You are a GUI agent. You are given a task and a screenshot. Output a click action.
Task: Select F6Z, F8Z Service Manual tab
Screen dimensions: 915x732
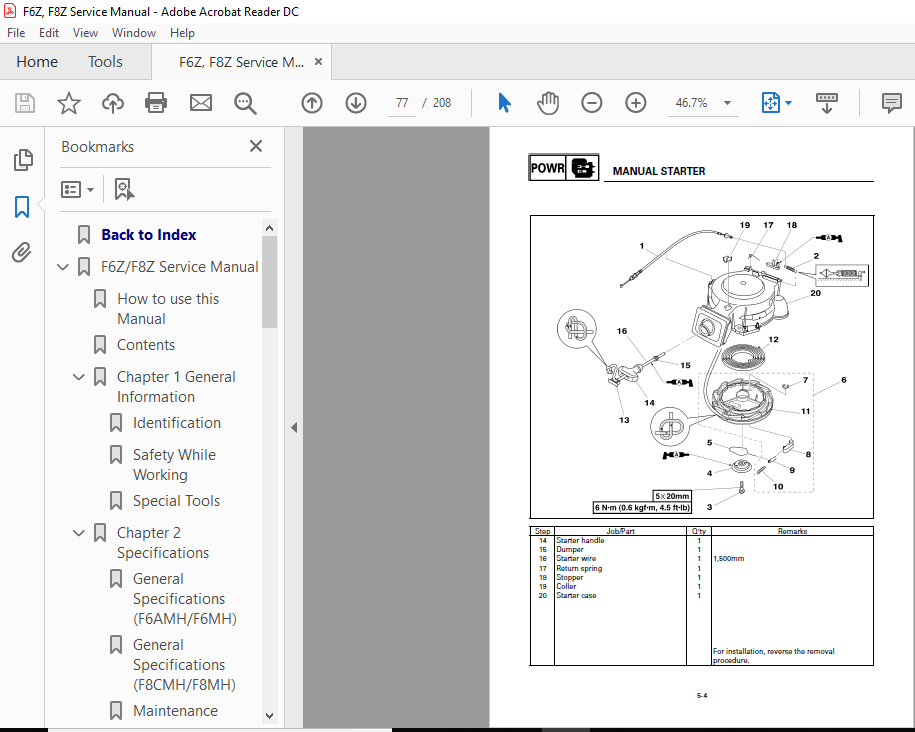241,62
